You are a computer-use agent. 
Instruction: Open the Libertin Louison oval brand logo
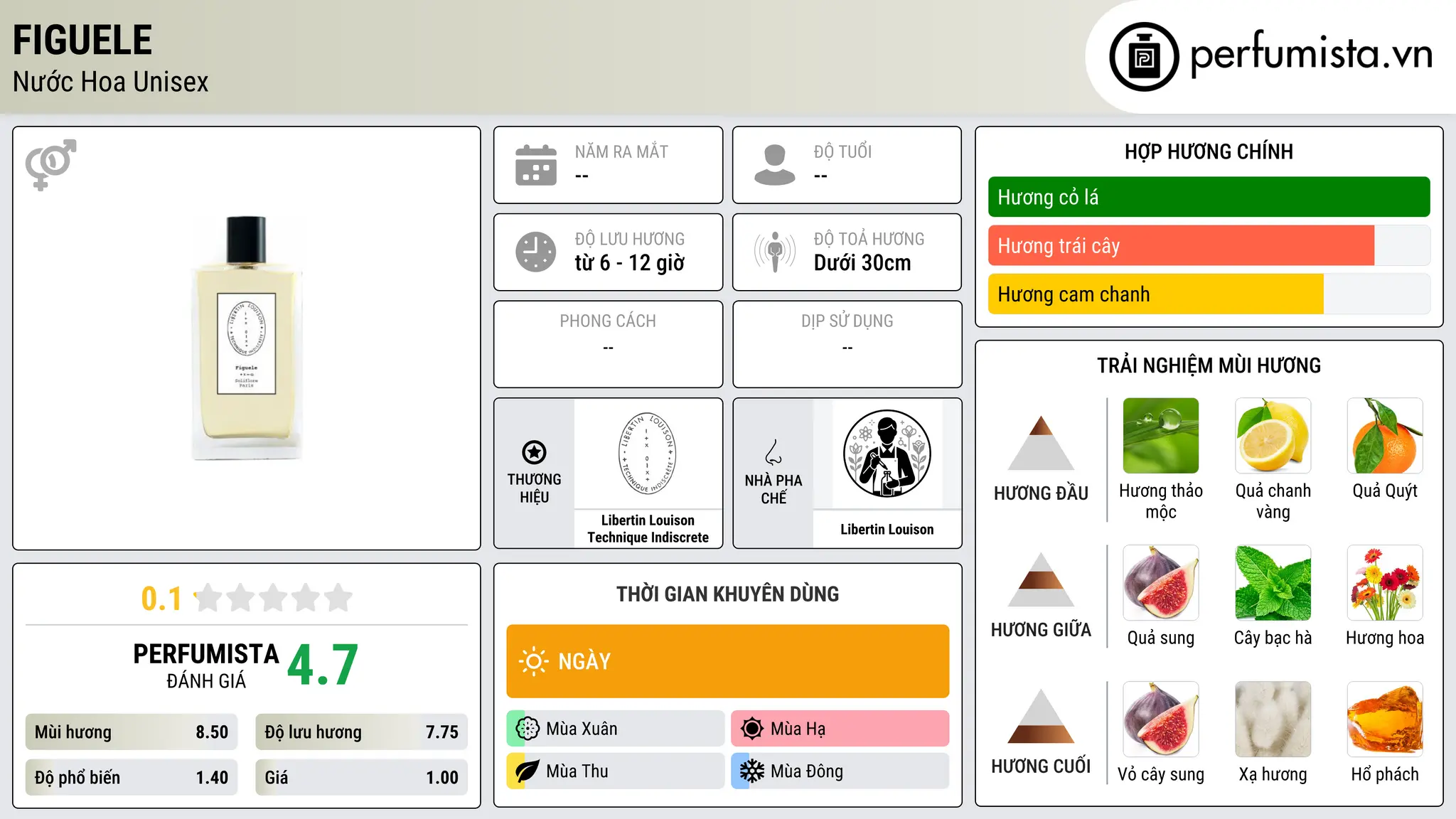[x=648, y=453]
